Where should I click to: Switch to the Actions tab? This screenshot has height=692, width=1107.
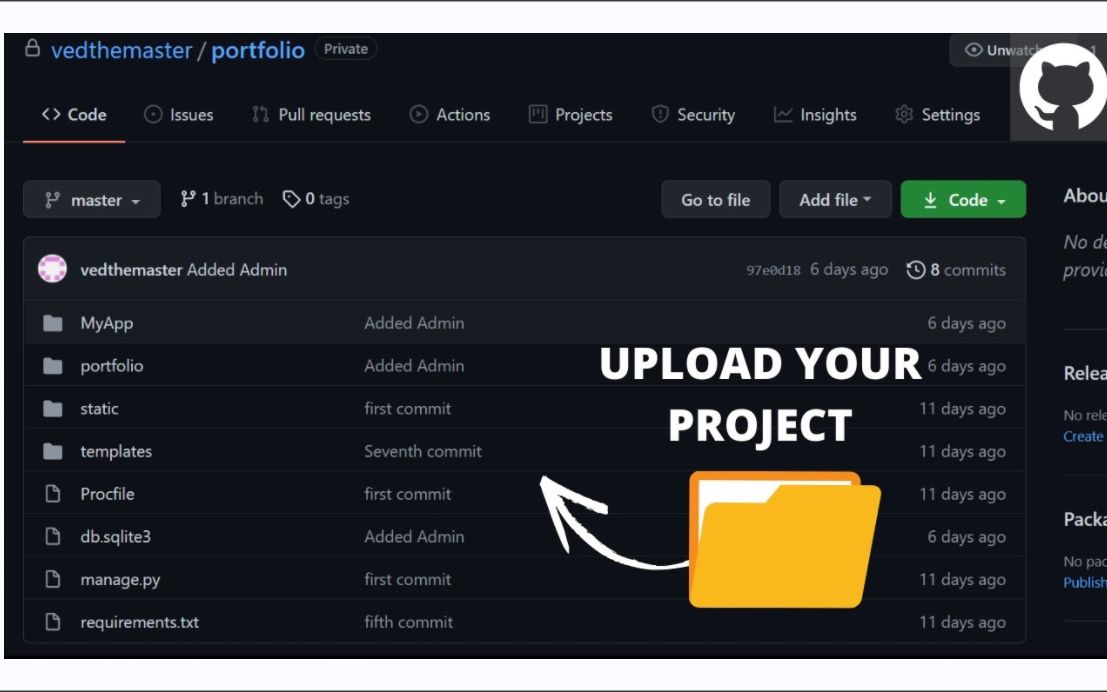[450, 114]
